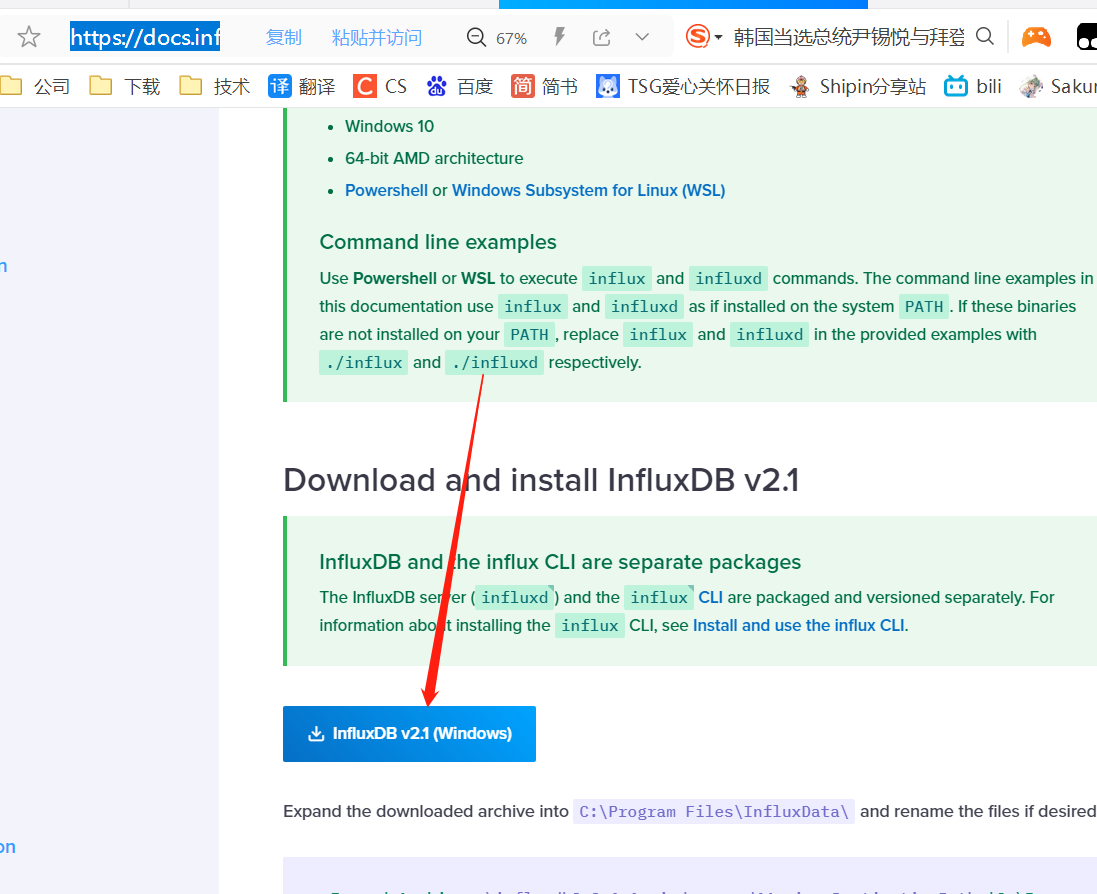Screen dimensions: 1097x894
Task: Open the game center controller icon
Action: tap(1036, 36)
